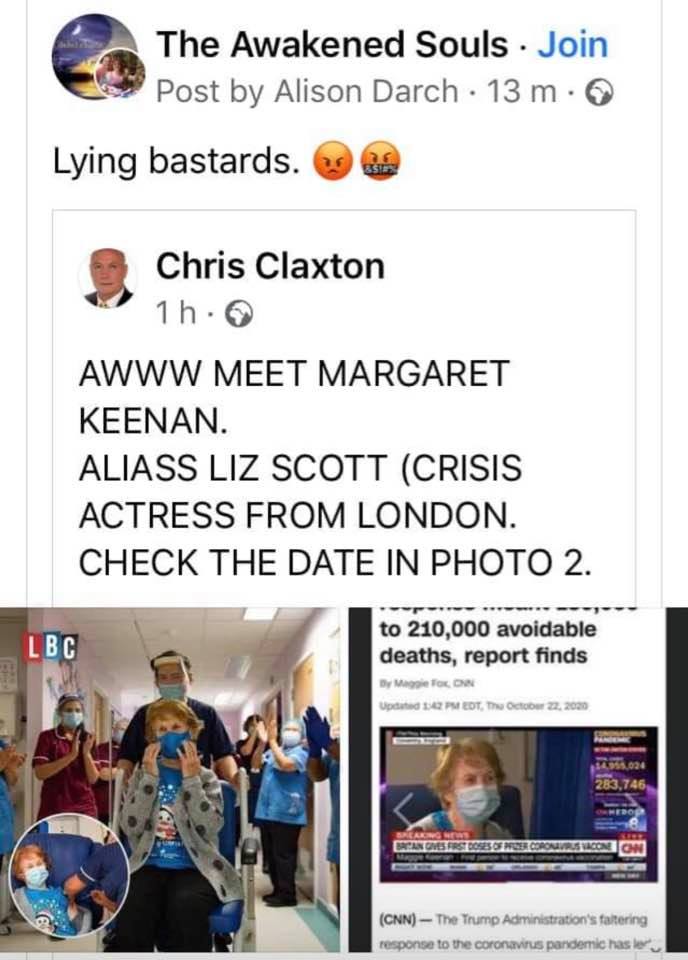688x960 pixels.
Task: Open the CNN article screenshot photo
Action: pyautogui.click(x=518, y=779)
